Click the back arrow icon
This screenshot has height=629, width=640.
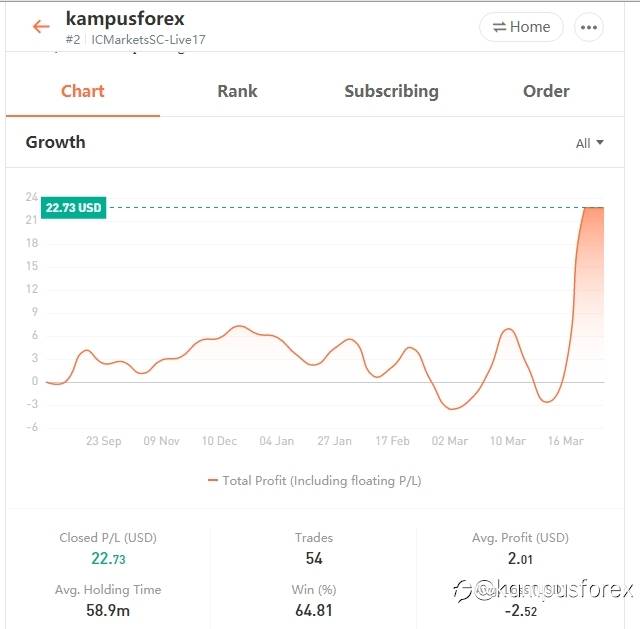(41, 27)
